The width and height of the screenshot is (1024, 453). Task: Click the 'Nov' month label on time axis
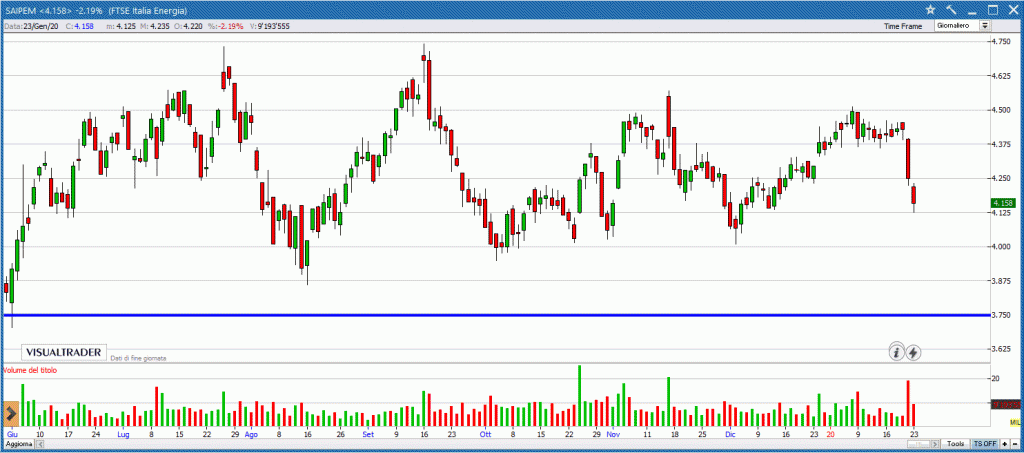(613, 433)
